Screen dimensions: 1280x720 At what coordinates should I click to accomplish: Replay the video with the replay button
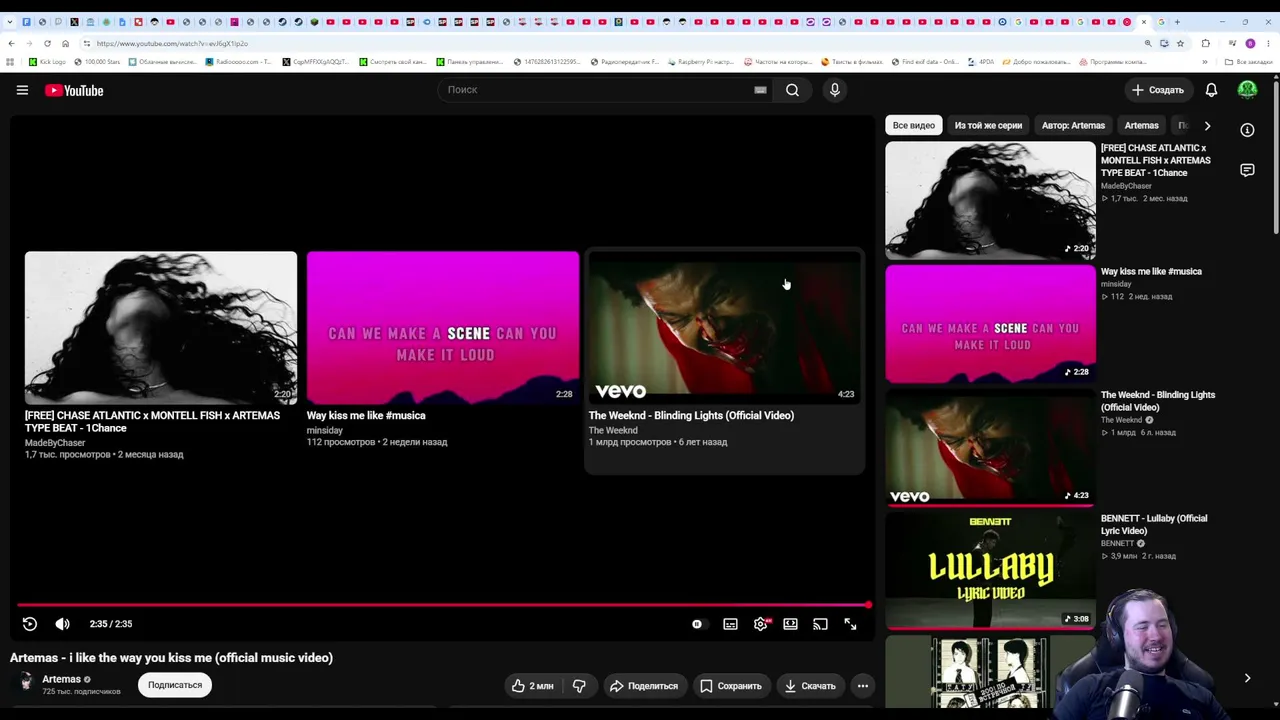30,624
